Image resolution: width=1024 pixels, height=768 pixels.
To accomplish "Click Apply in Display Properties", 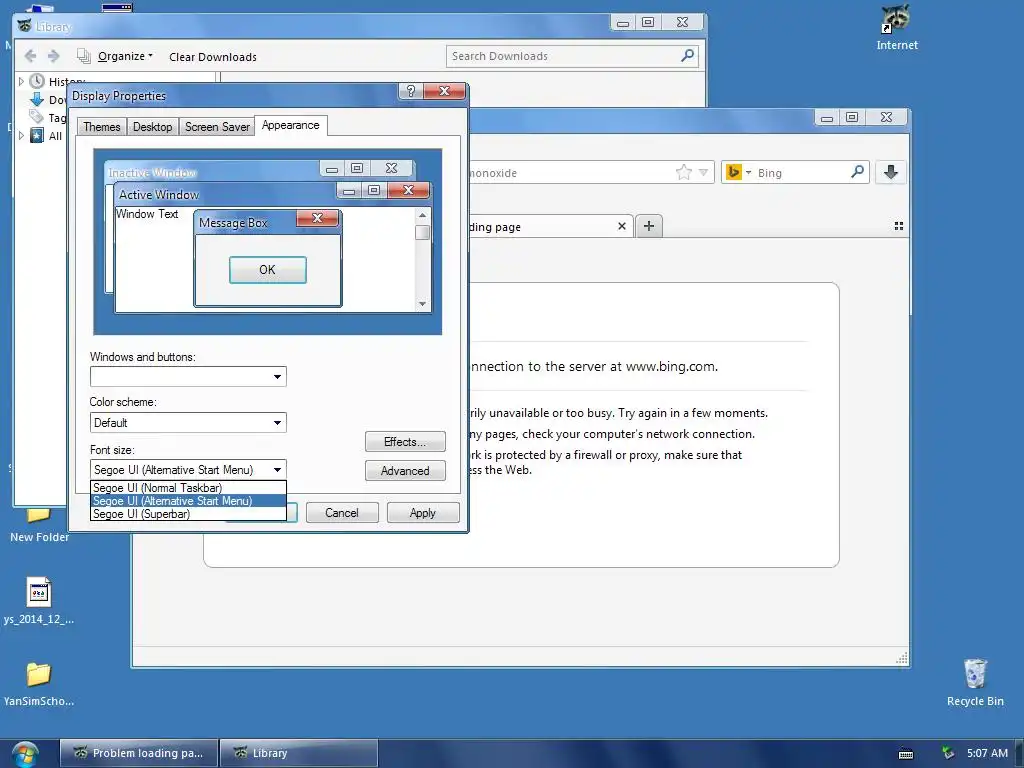I will coord(423,513).
